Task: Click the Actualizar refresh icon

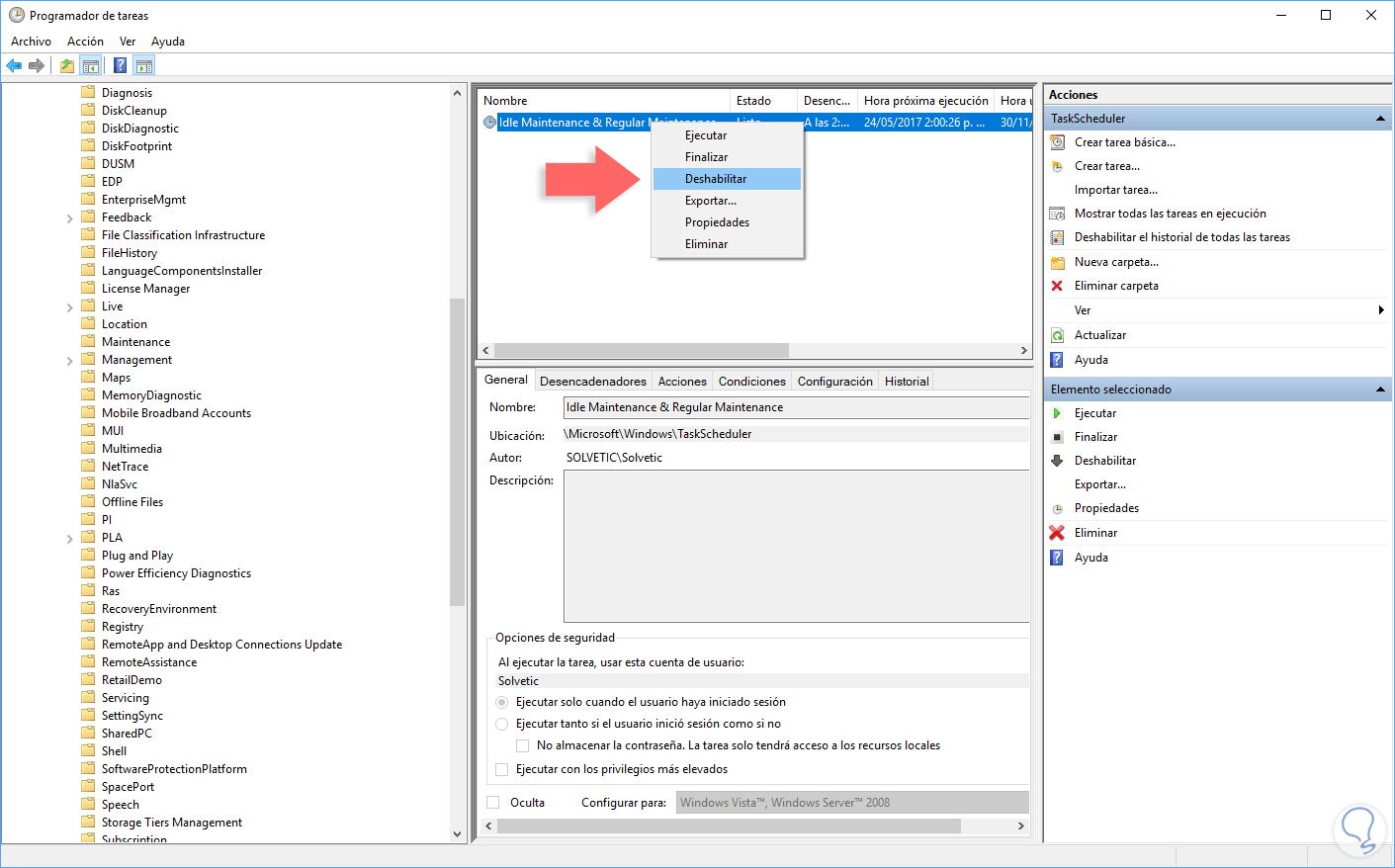Action: pos(1057,335)
